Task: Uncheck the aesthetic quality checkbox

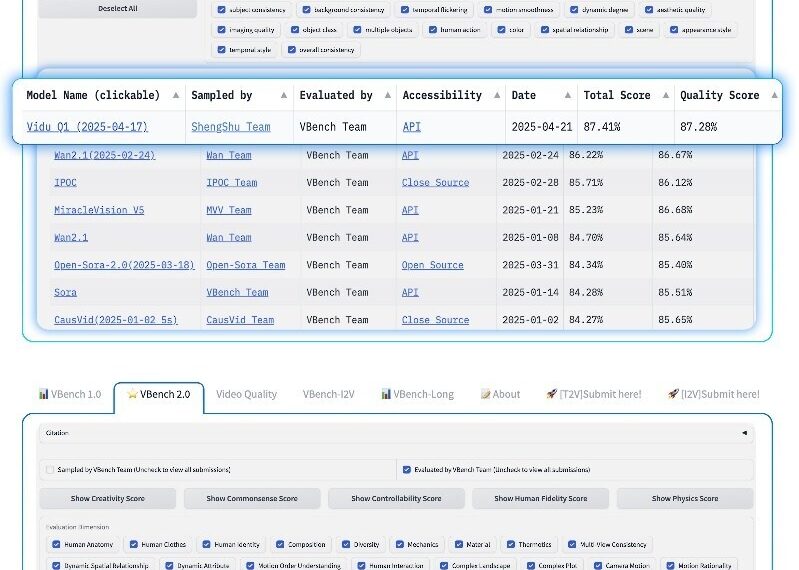Action: (649, 10)
